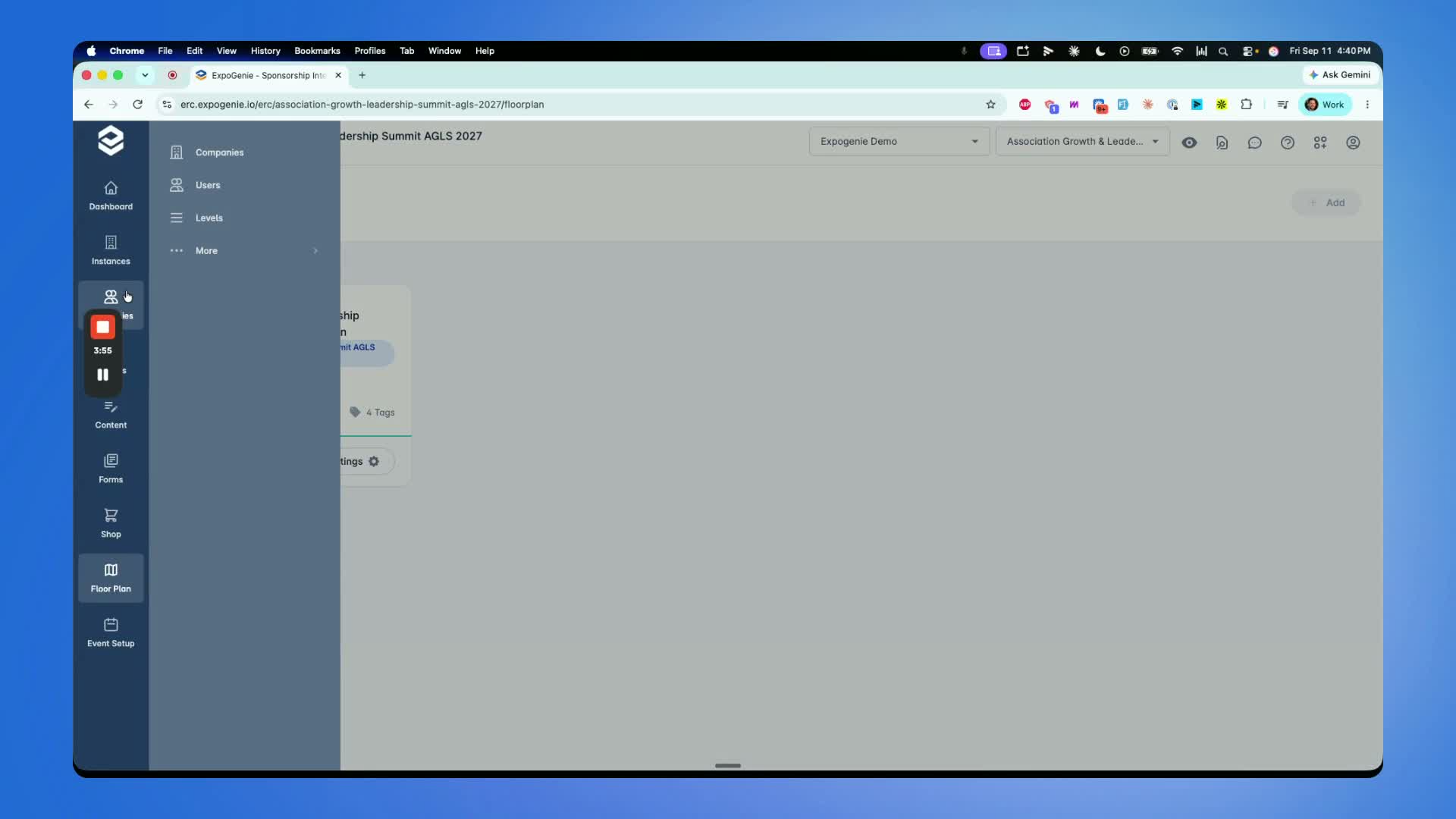Go back in browser history
Screen dimensions: 1456x819
89,105
